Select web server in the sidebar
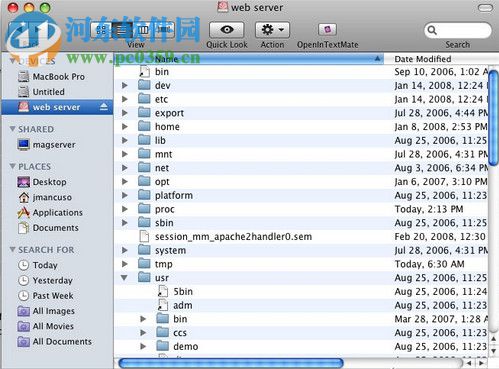Screen dimensions: 499x369 click(x=57, y=107)
